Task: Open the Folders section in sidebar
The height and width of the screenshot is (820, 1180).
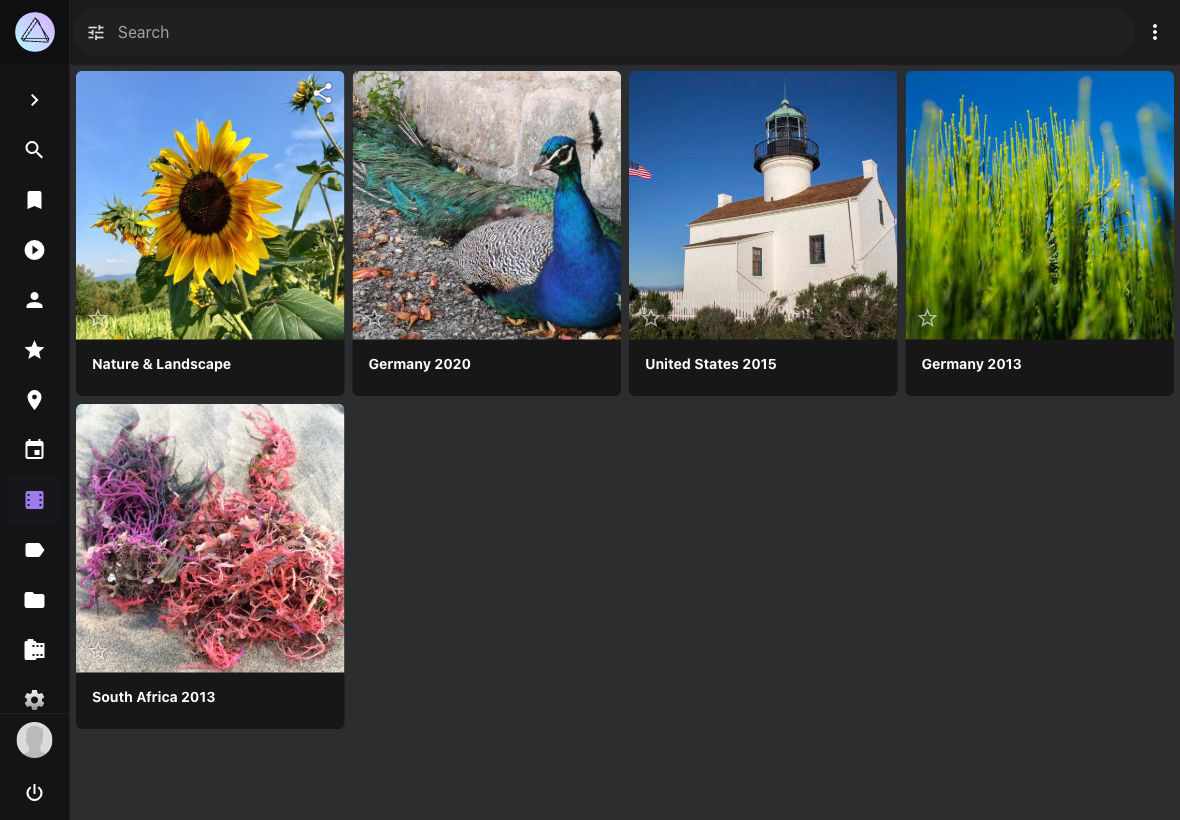Action: [x=34, y=600]
